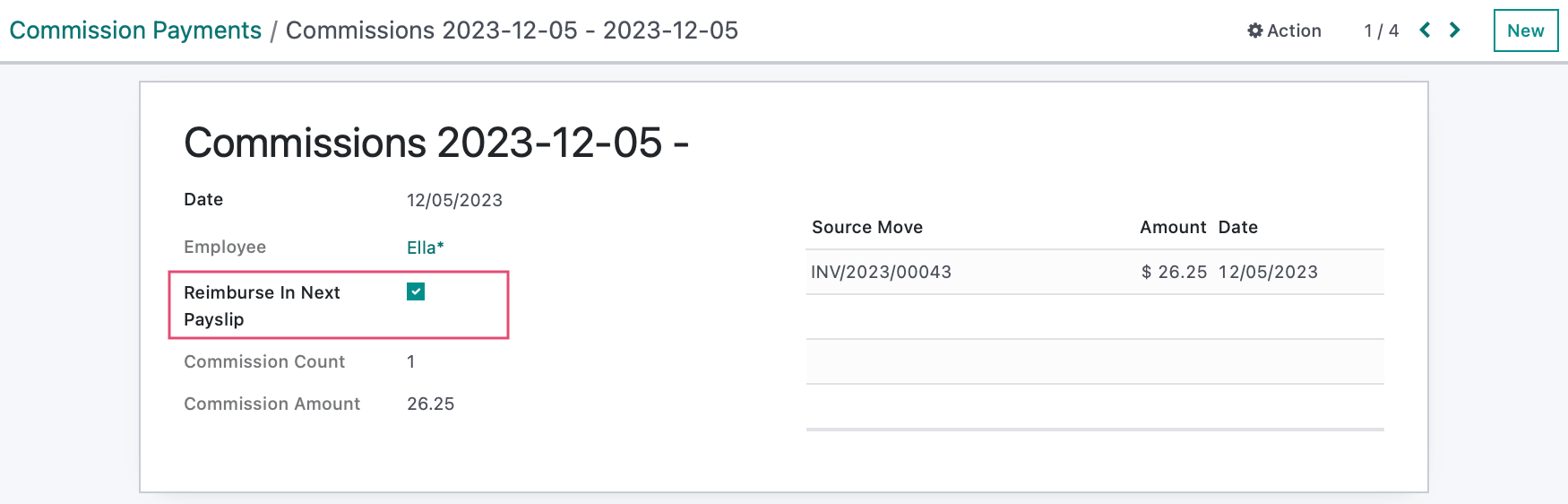
Task: Open the Action gear menu
Action: pos(1284,30)
